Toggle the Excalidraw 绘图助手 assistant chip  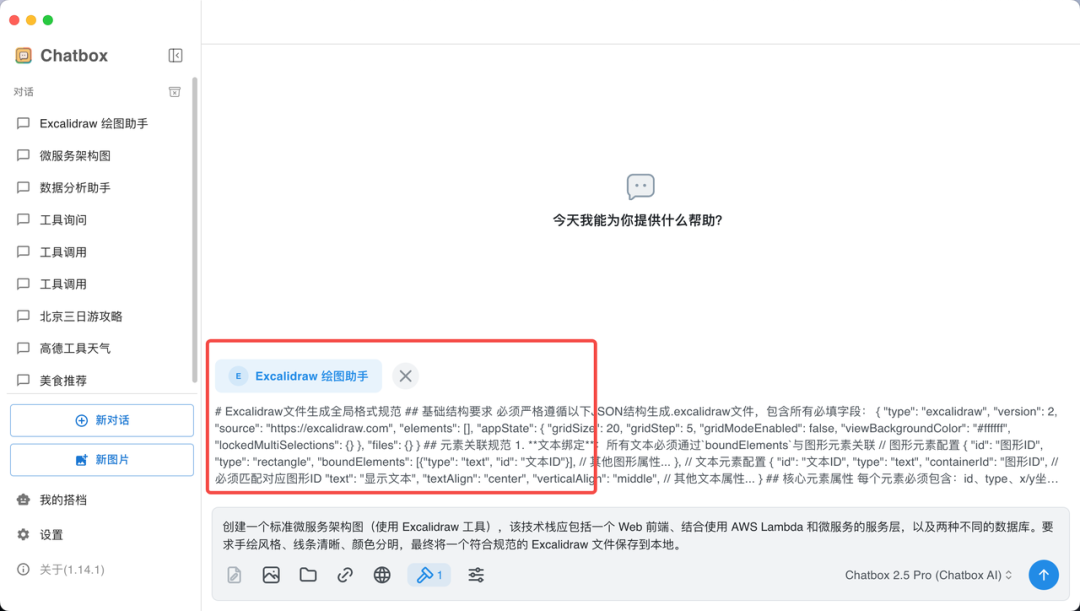pyautogui.click(x=298, y=376)
